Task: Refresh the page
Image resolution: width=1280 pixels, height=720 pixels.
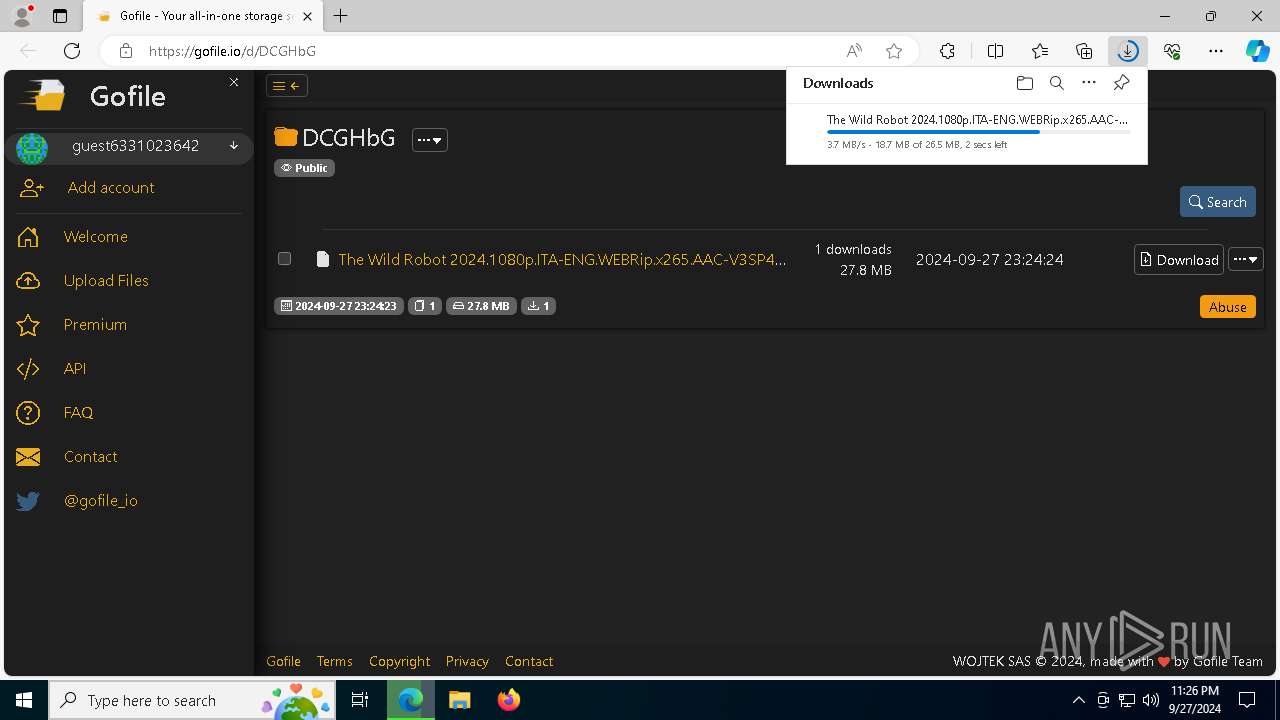Action: (x=72, y=51)
